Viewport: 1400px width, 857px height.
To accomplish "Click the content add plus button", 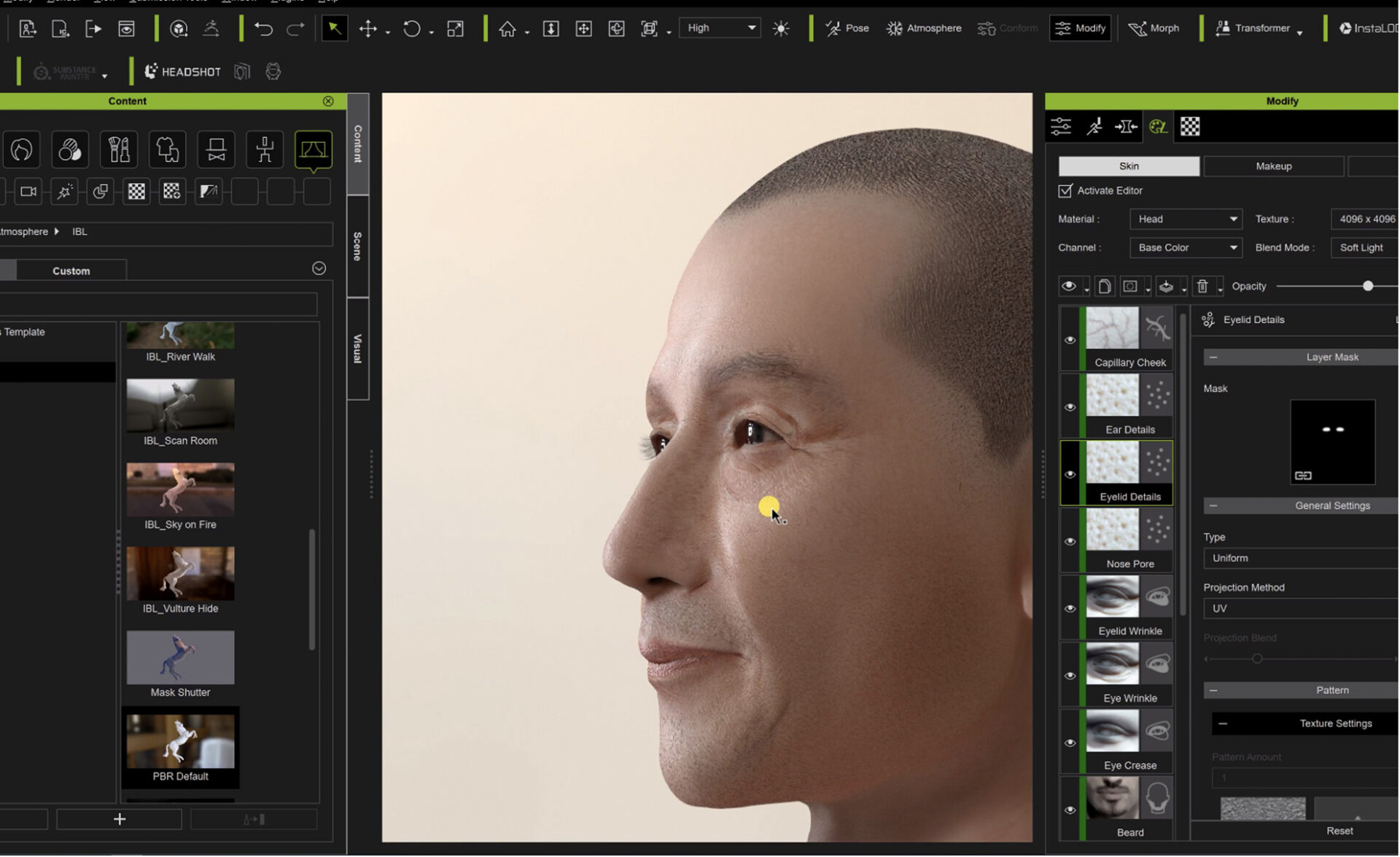I will [x=120, y=819].
